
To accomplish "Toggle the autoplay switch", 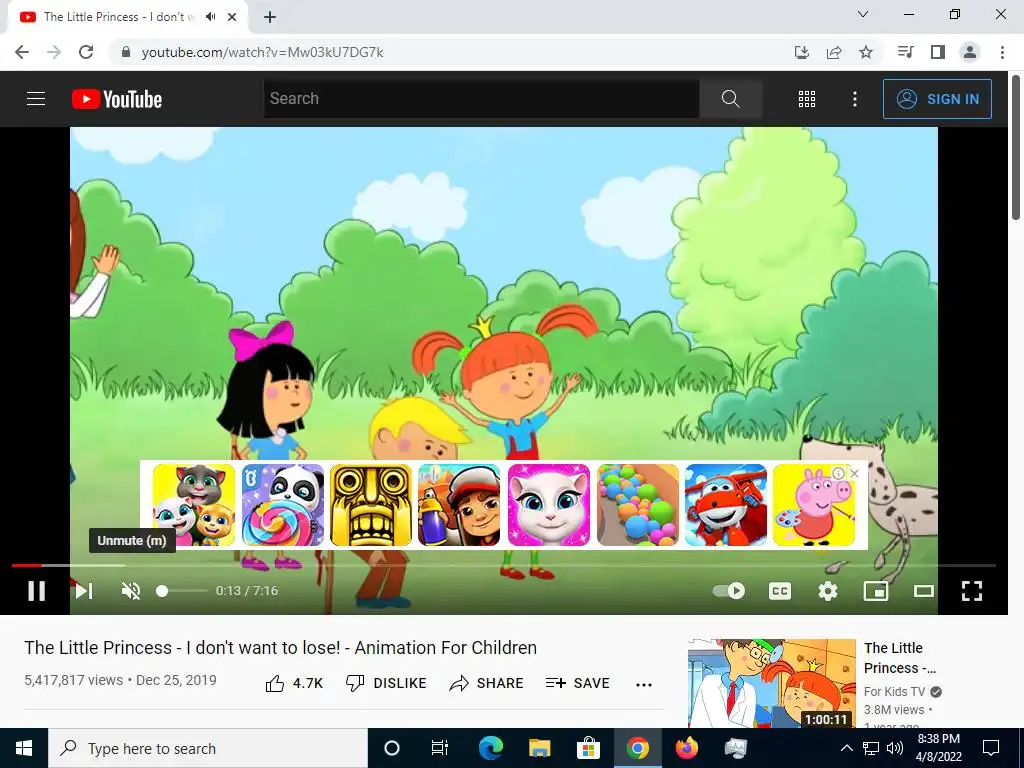I will pos(729,590).
